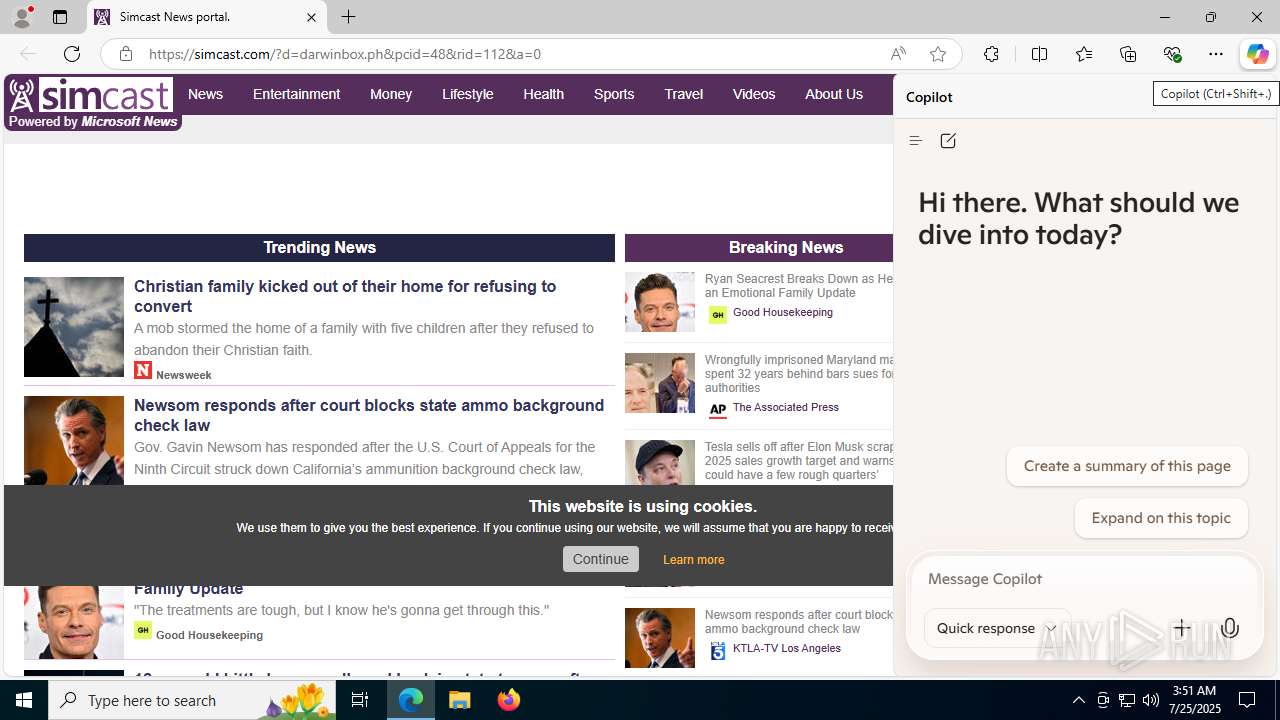
Task: Open the News menu item
Action: point(205,94)
